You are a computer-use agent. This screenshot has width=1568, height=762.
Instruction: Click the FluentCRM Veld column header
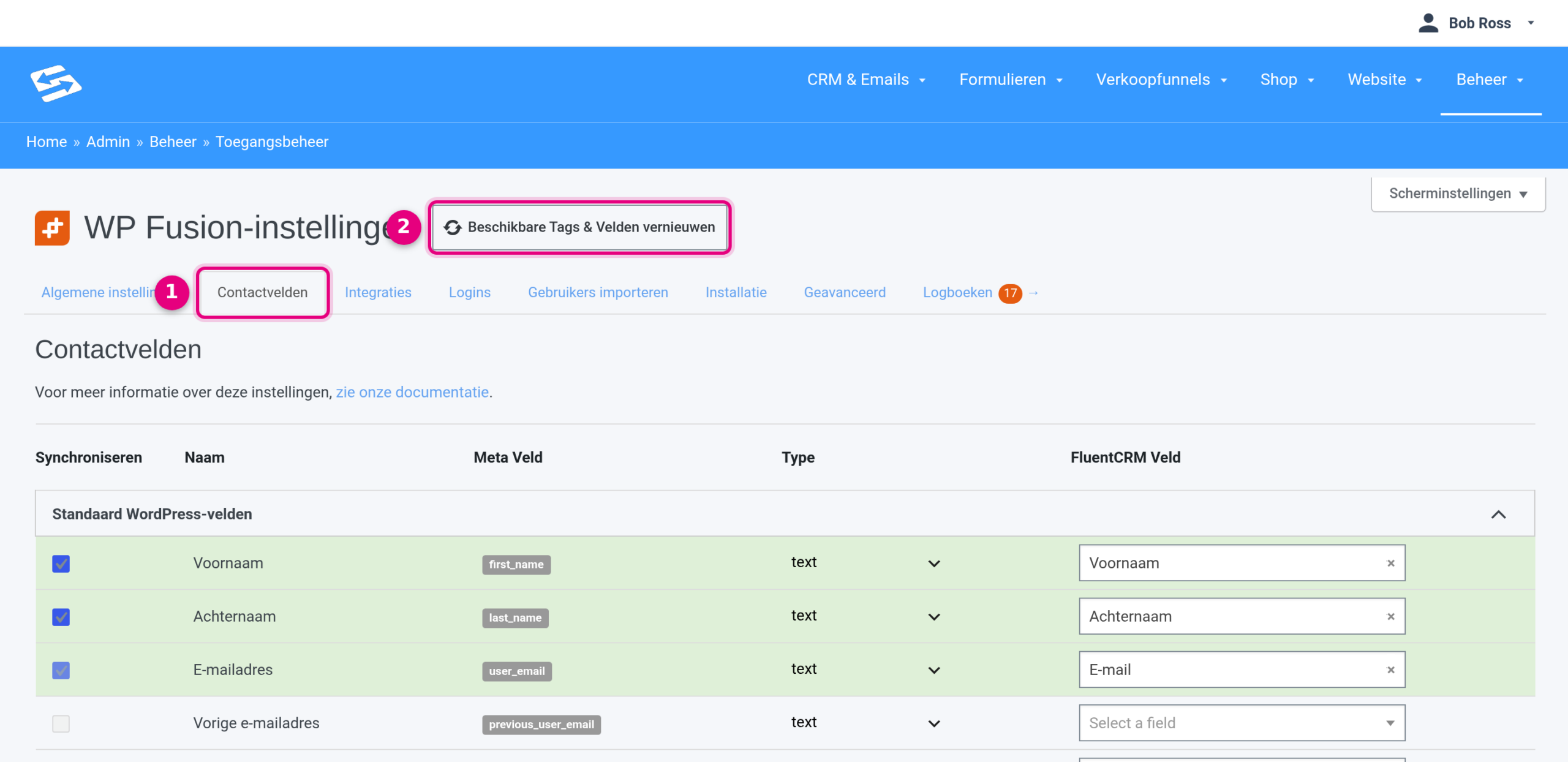tap(1126, 458)
